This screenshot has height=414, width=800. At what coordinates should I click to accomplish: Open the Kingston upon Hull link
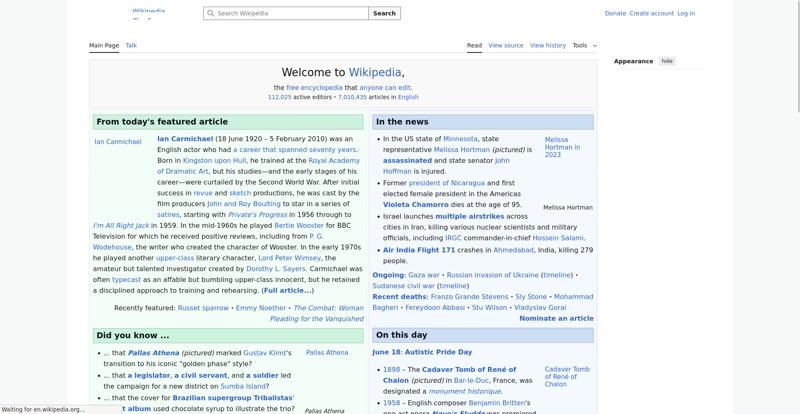click(214, 160)
